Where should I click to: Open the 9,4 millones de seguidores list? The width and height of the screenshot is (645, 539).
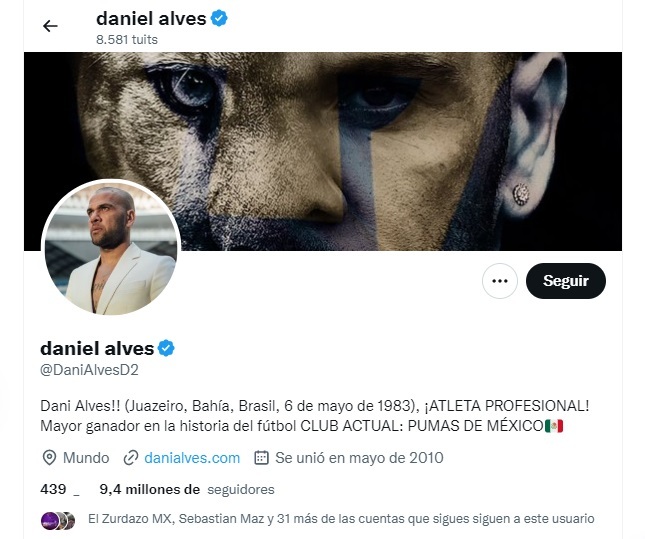[x=187, y=489]
